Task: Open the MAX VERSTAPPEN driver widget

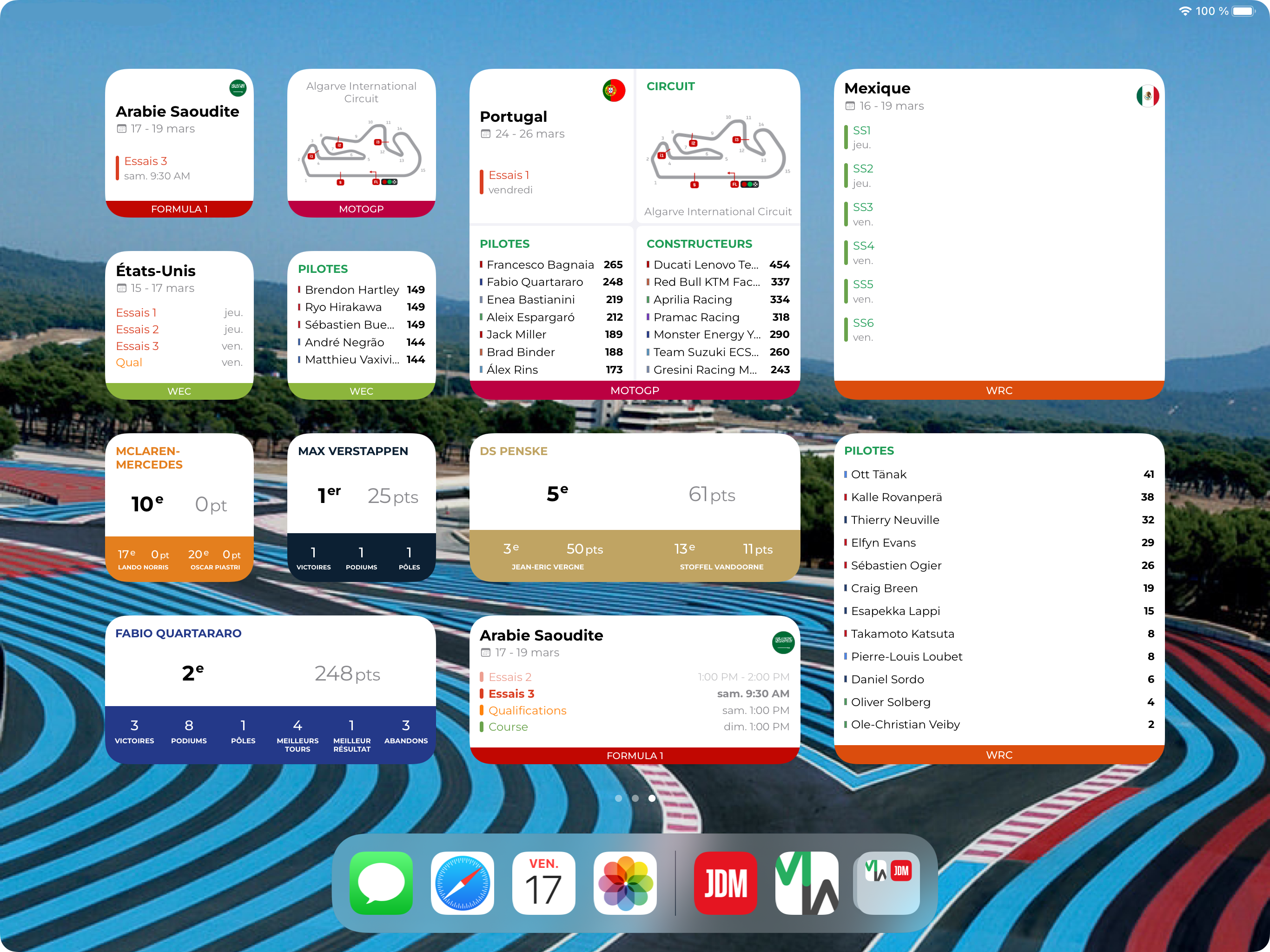Action: 362,508
